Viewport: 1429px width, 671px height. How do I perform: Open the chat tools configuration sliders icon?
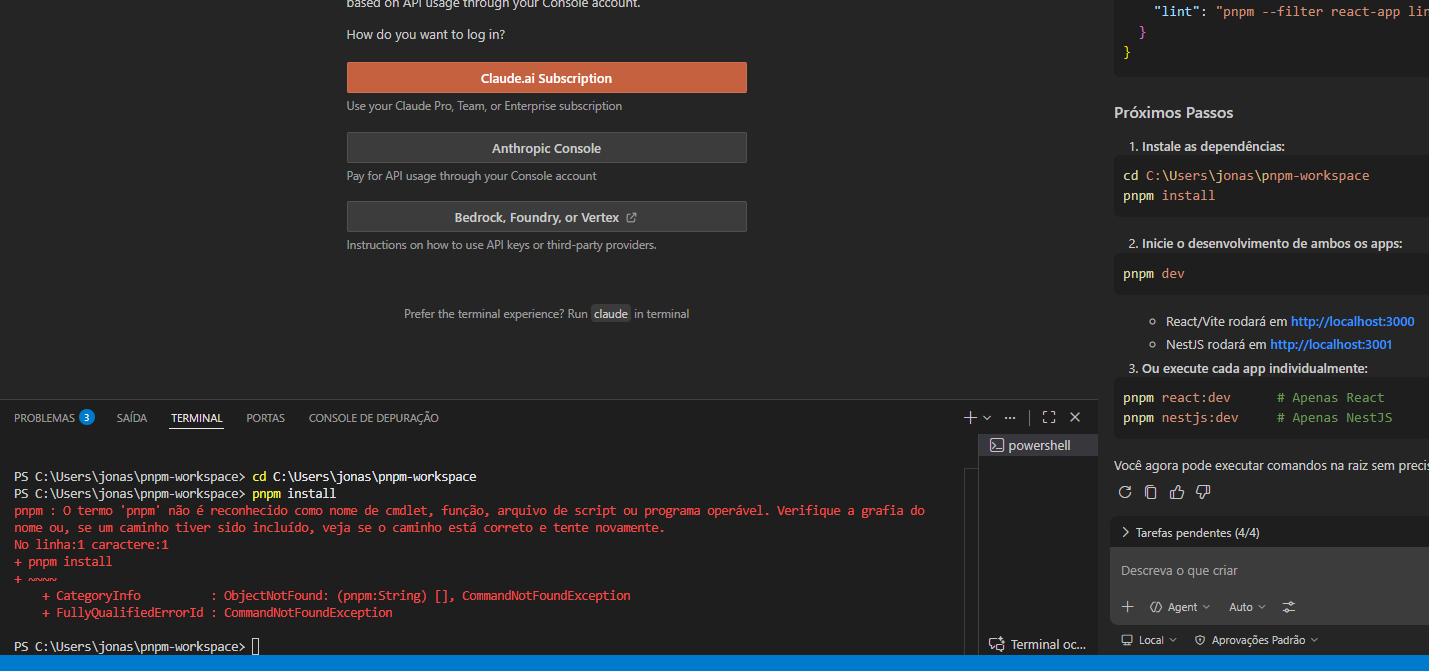click(1289, 607)
